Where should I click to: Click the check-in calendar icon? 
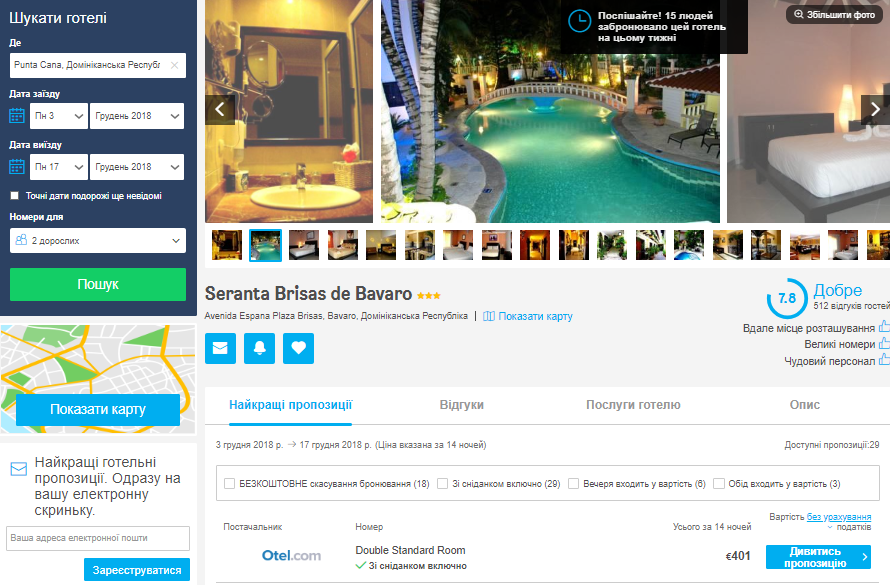17,116
